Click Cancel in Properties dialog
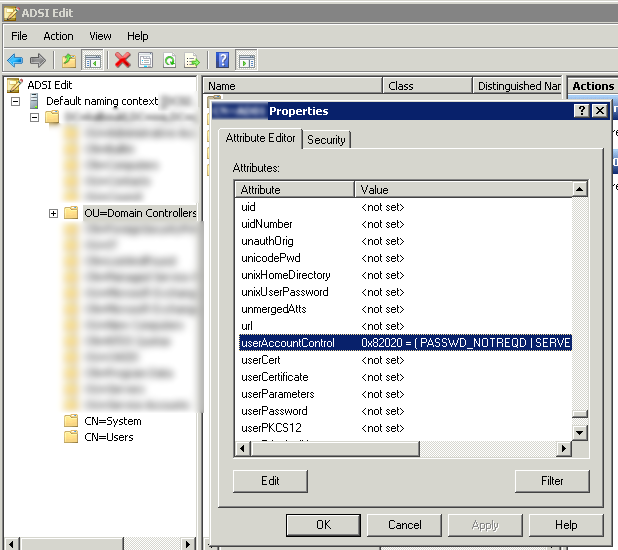The width and height of the screenshot is (618, 550). click(404, 525)
